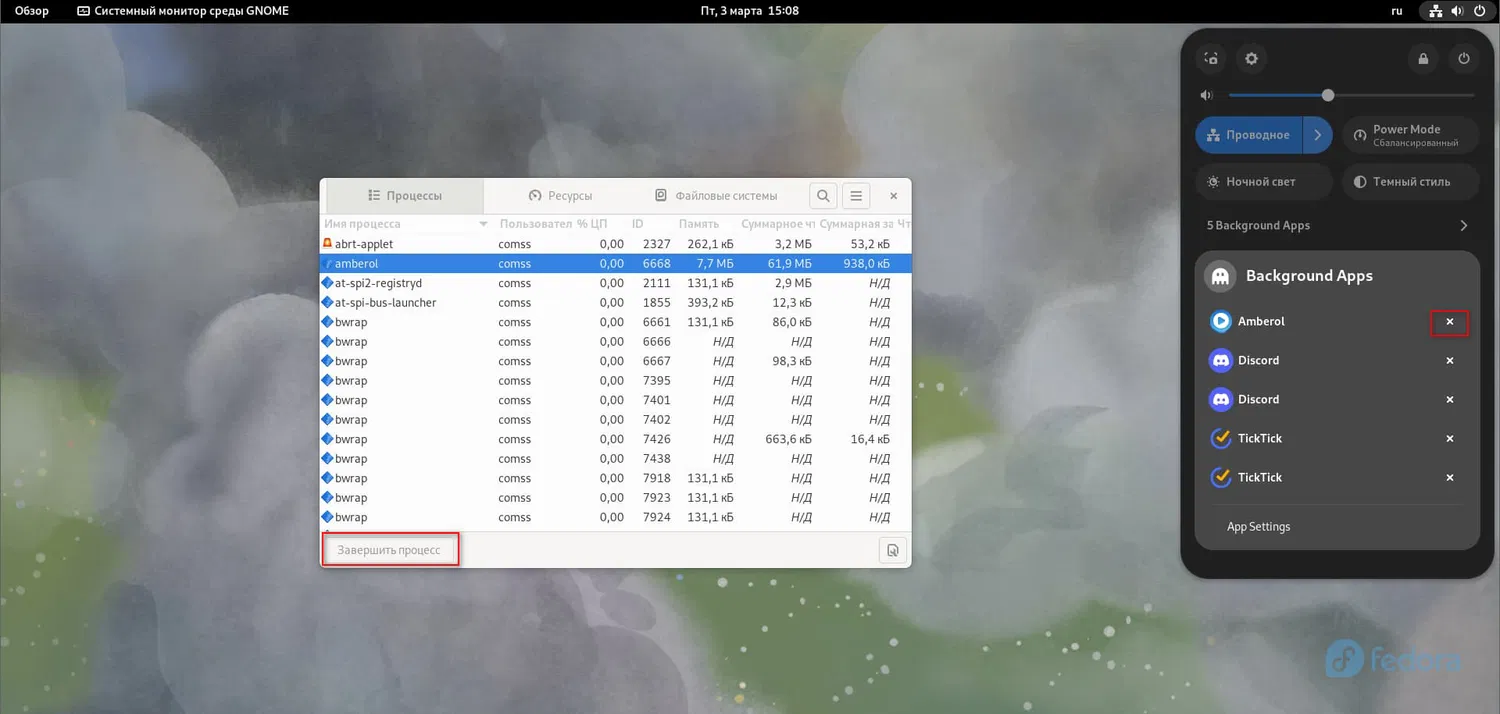This screenshot has height=714, width=1500.
Task: Sort by the Суммарное чт column header
Action: coord(778,224)
